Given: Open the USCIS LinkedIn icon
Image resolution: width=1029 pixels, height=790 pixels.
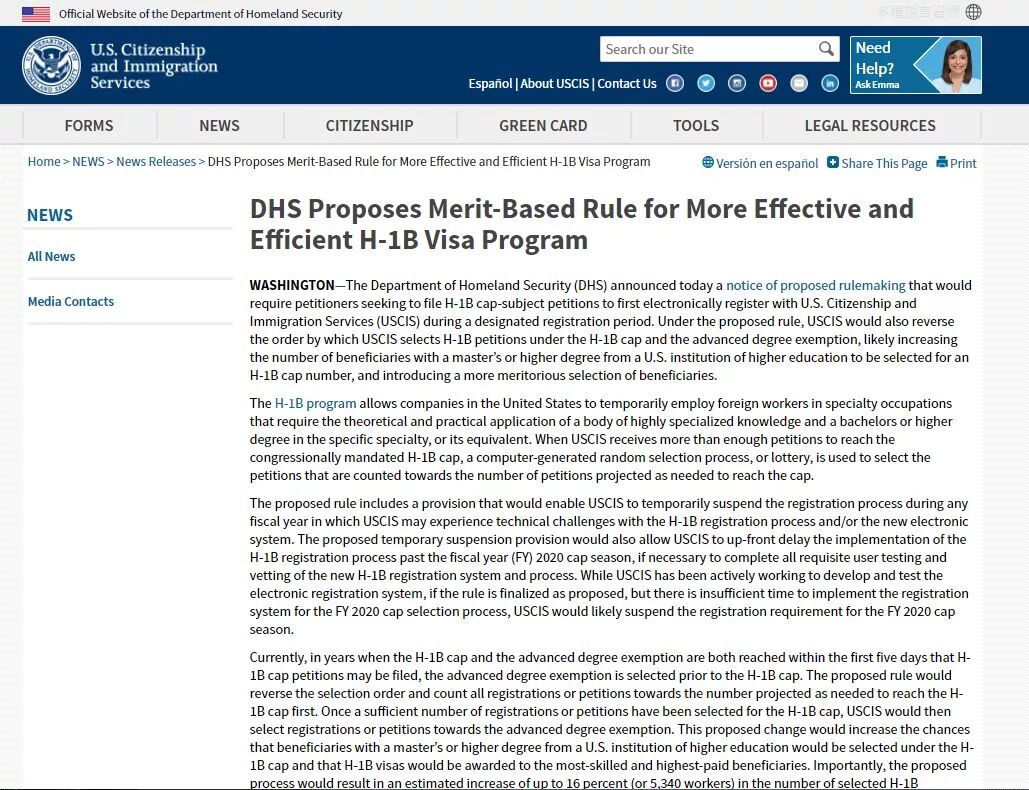Looking at the screenshot, I should pos(830,83).
